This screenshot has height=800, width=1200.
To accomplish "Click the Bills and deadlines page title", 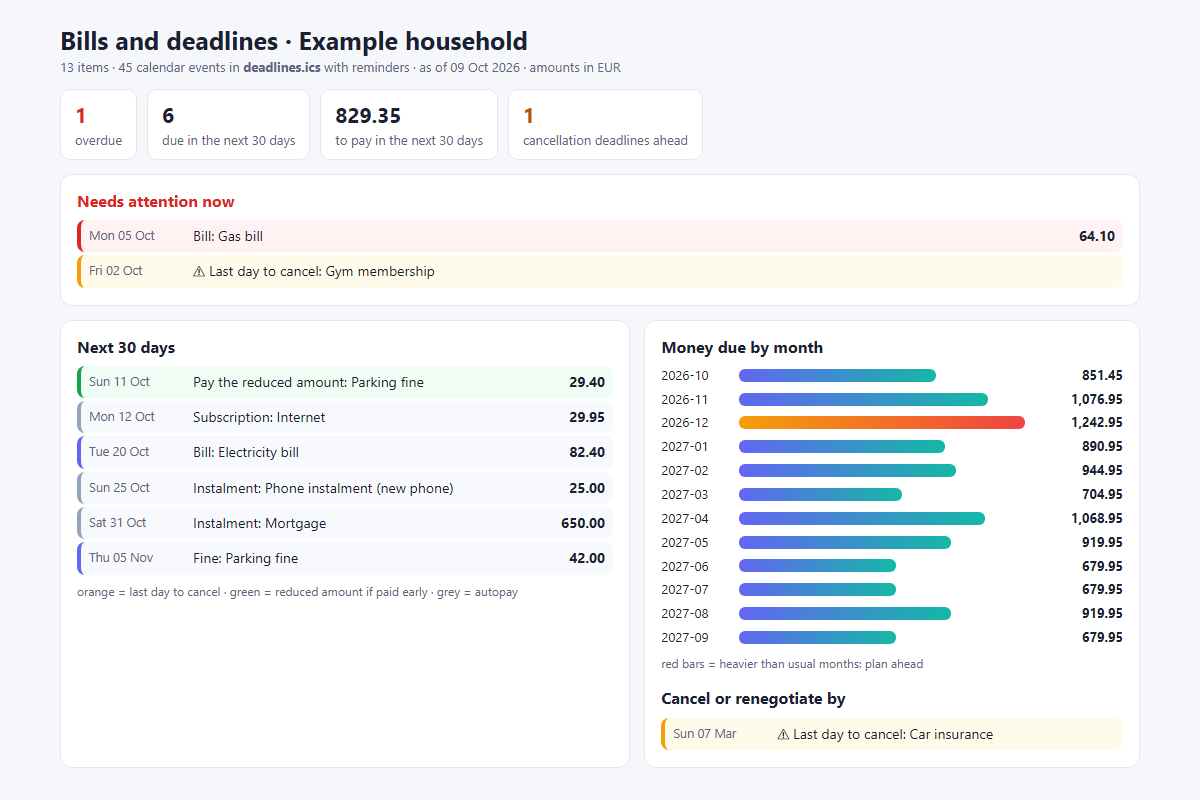I will (294, 42).
